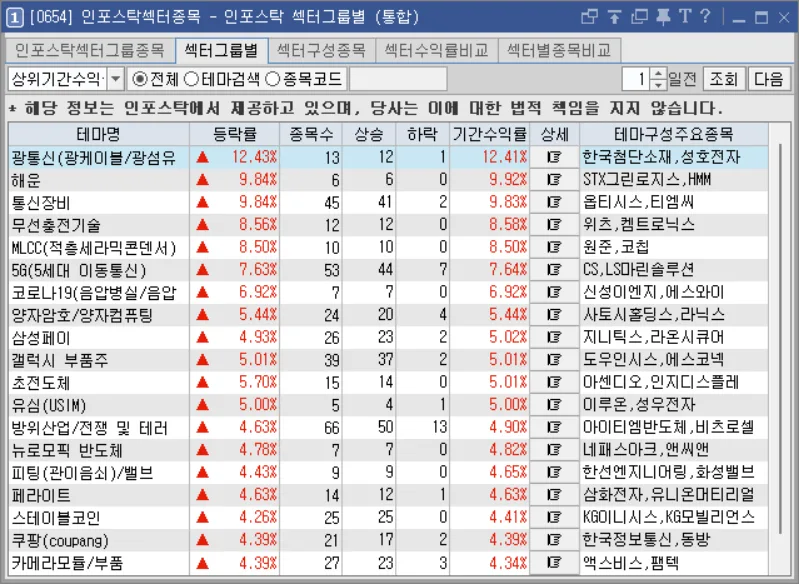Open detail icon for 광통신 row

click(x=554, y=157)
